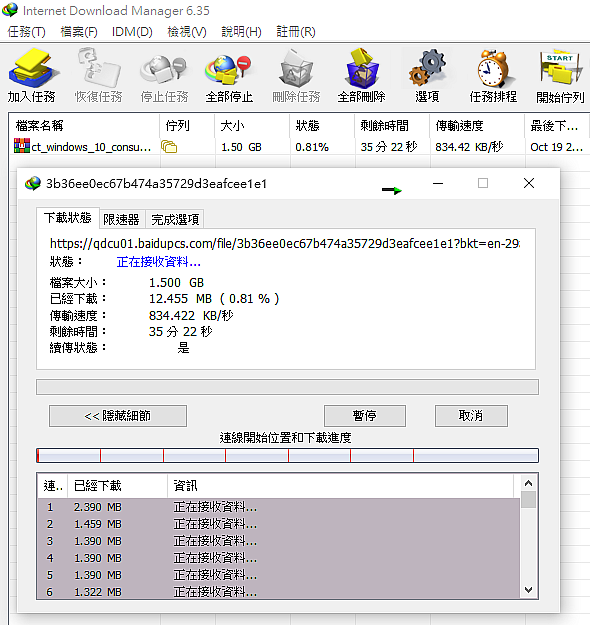This screenshot has height=625, width=590.
Task: Switch to the 限速器 tab
Action: tap(121, 219)
